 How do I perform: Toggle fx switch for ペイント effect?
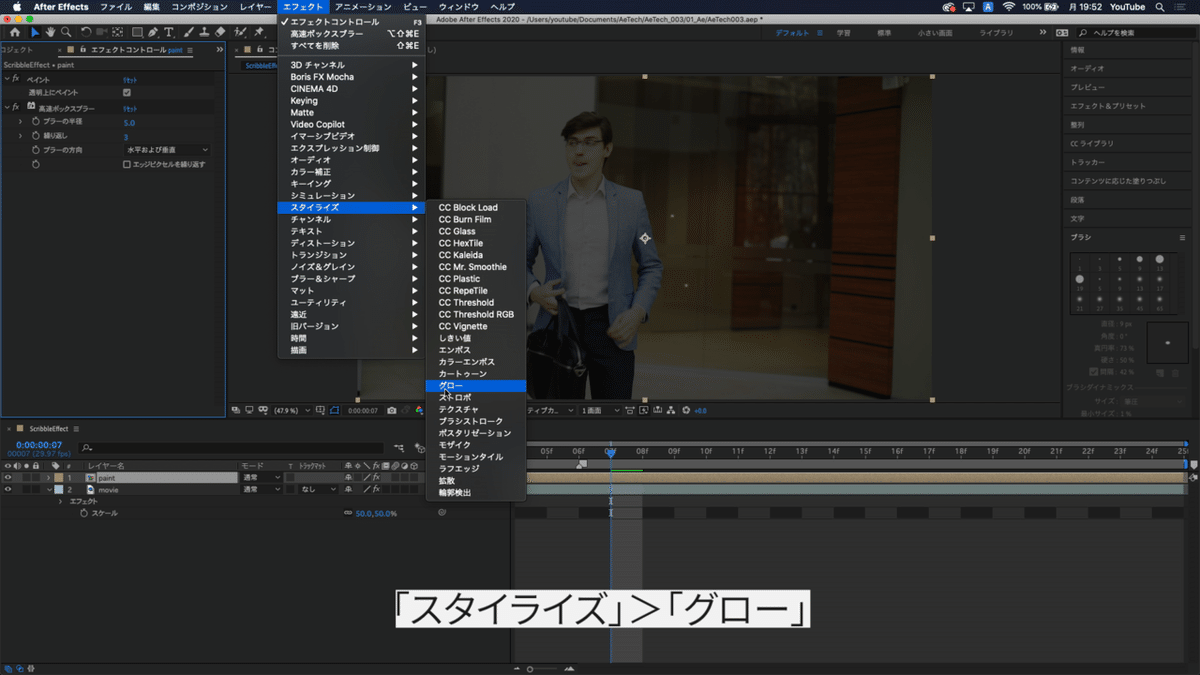pos(16,78)
